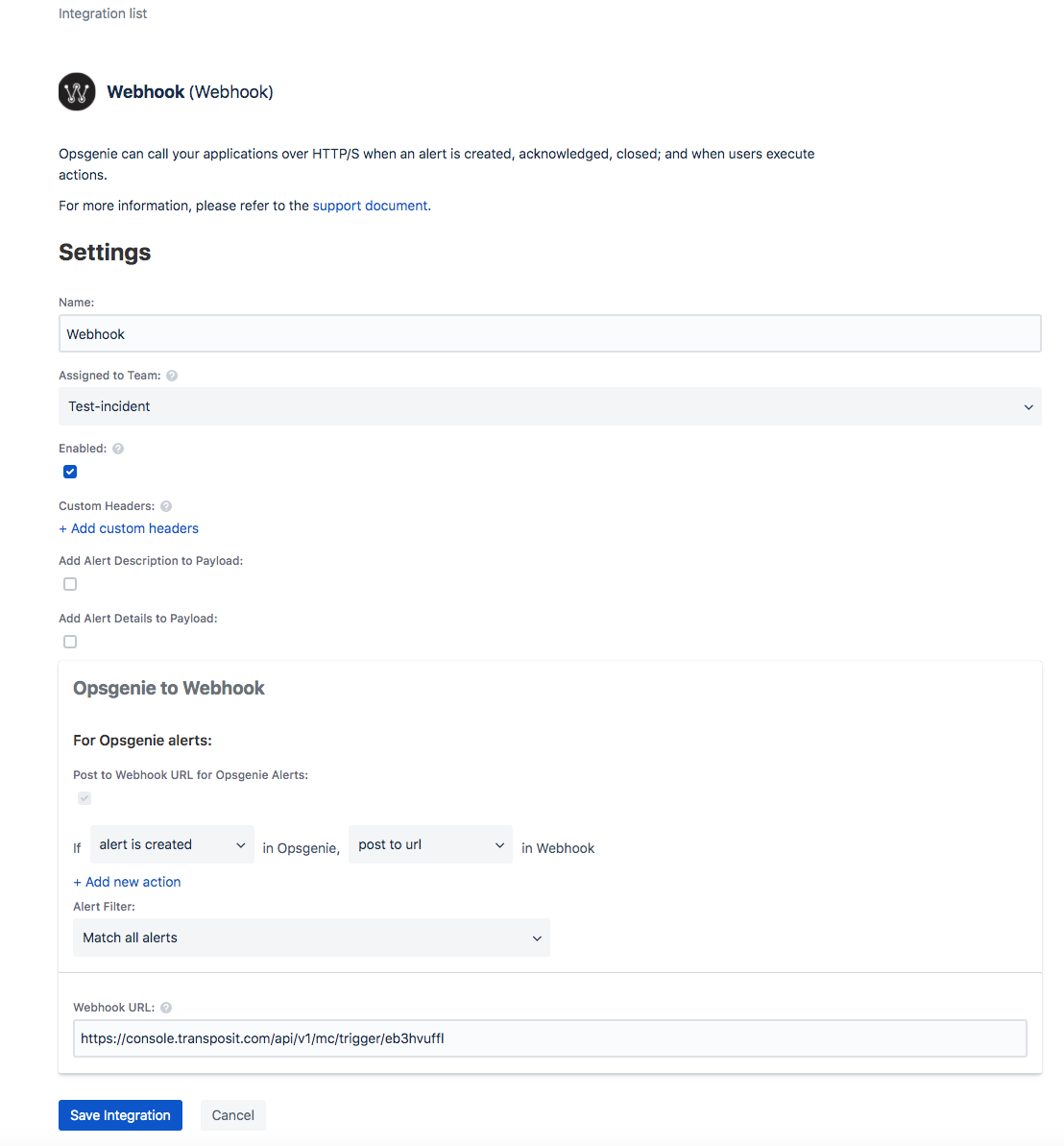Click help icon next to Assigned to Team
The height and width of the screenshot is (1146, 1064).
click(172, 376)
